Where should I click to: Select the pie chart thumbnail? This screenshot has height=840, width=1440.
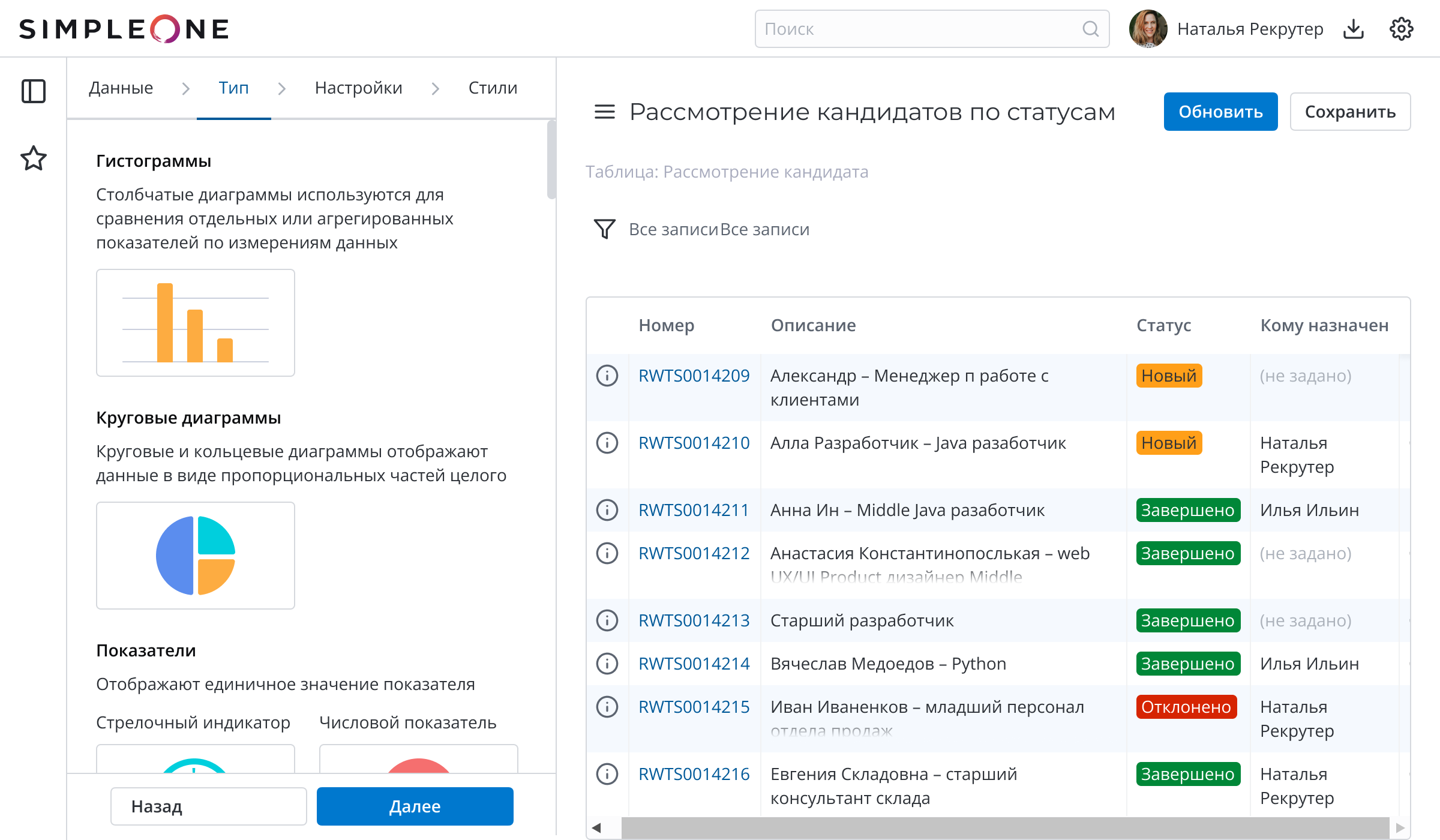click(x=196, y=556)
